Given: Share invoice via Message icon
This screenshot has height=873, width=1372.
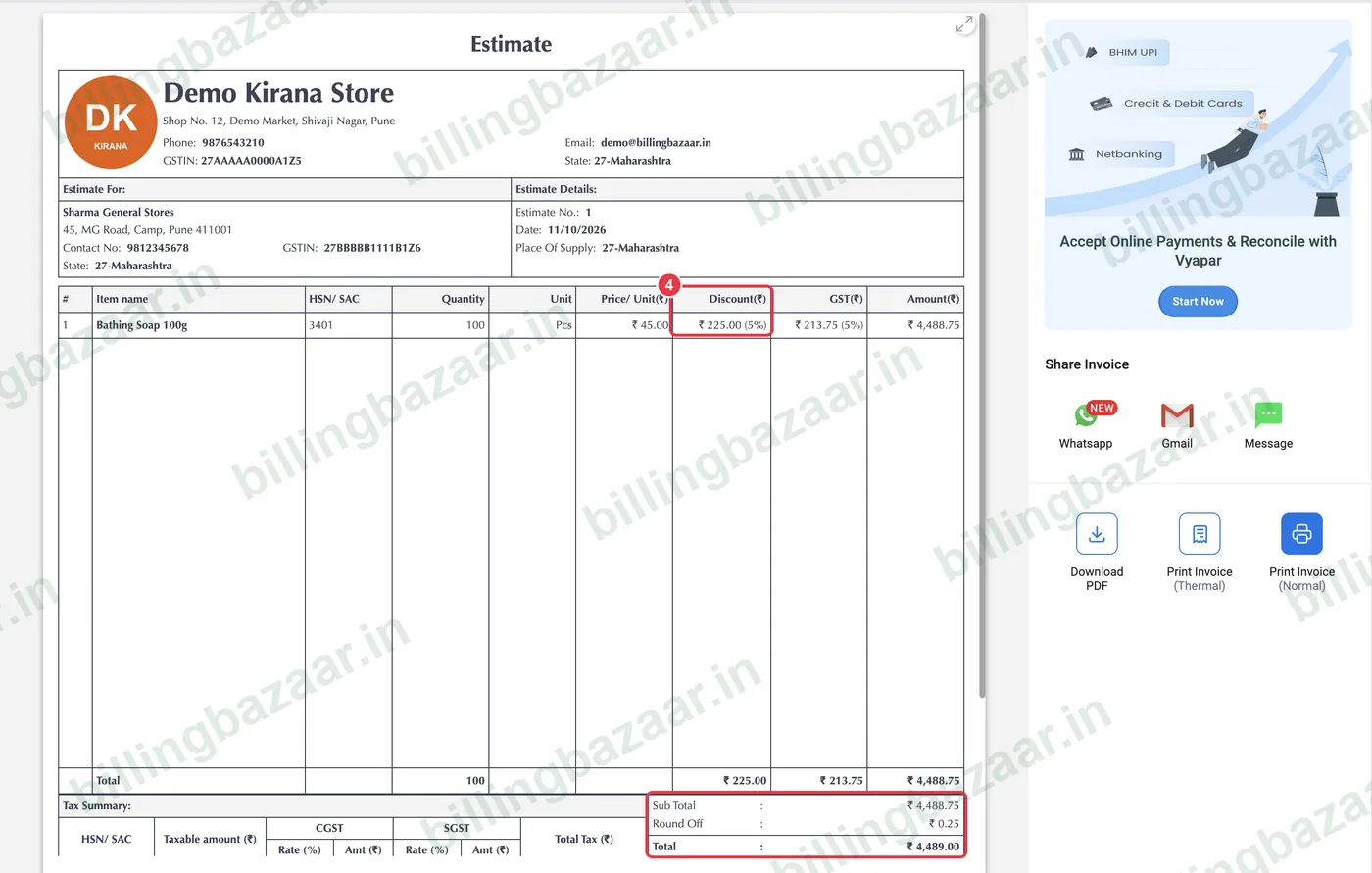Looking at the screenshot, I should (1268, 414).
